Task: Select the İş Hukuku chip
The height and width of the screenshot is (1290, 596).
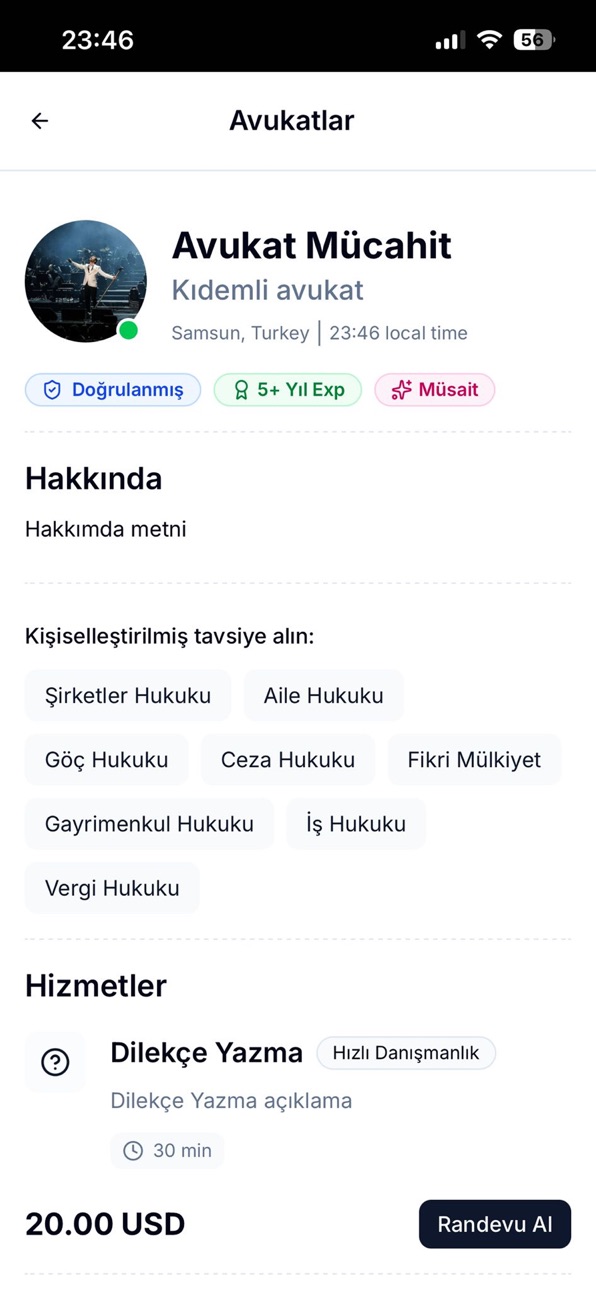Action: [356, 824]
